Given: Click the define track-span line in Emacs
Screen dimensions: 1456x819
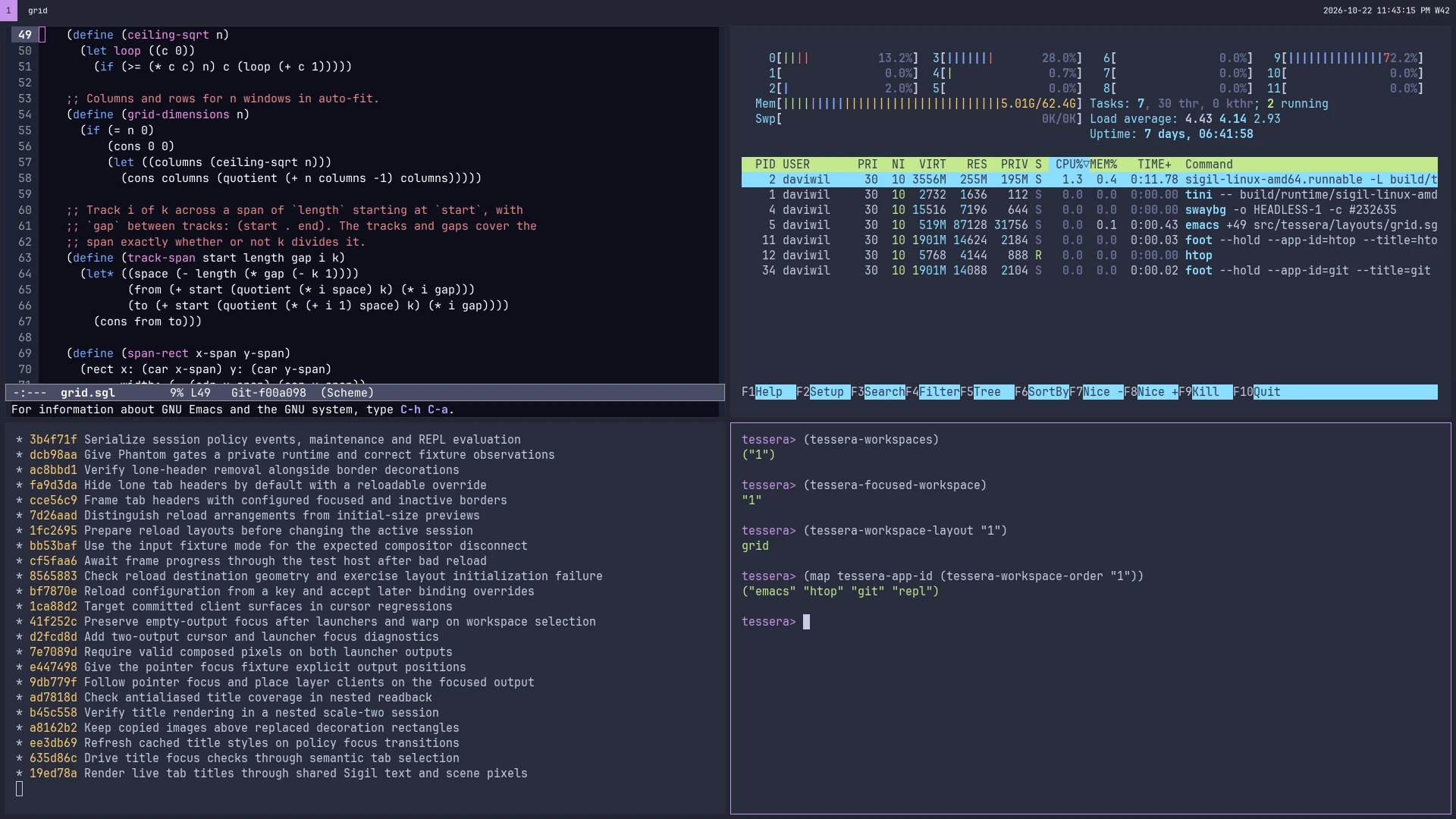Looking at the screenshot, I should click(206, 258).
